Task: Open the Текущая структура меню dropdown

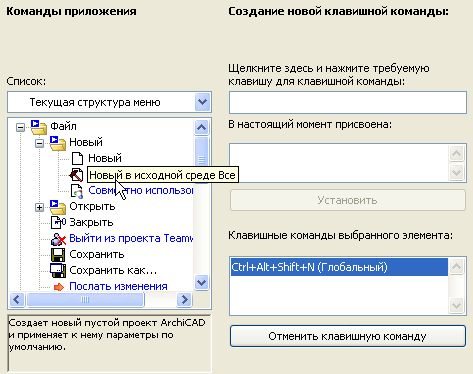Action: 202,102
